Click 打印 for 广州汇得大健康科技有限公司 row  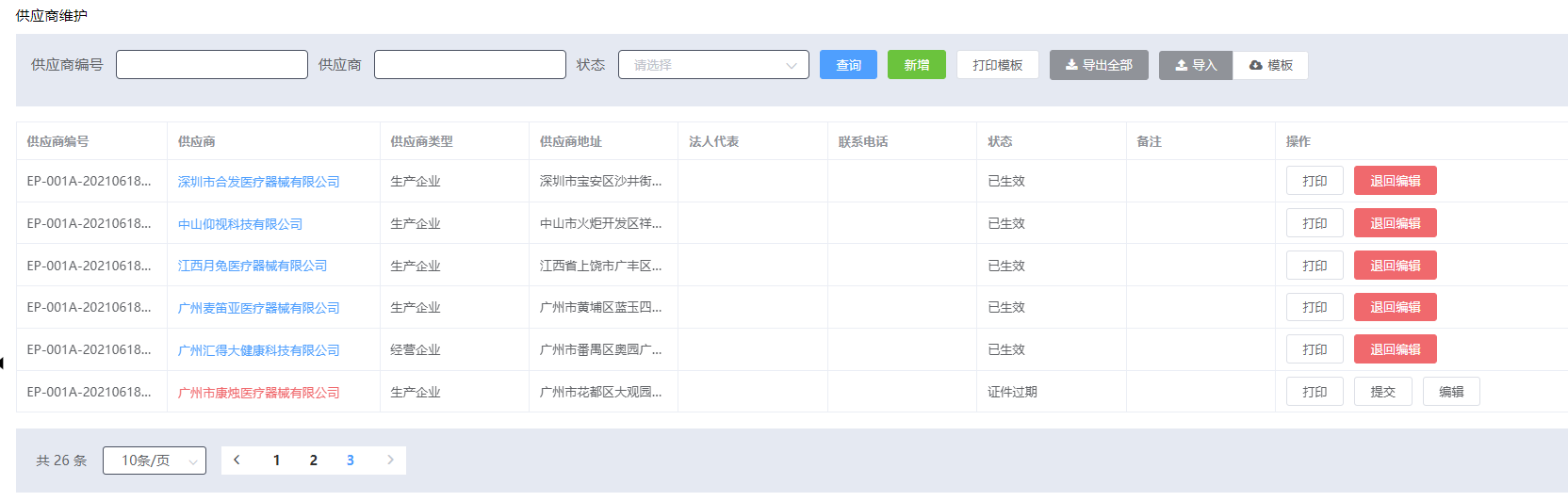(1315, 349)
